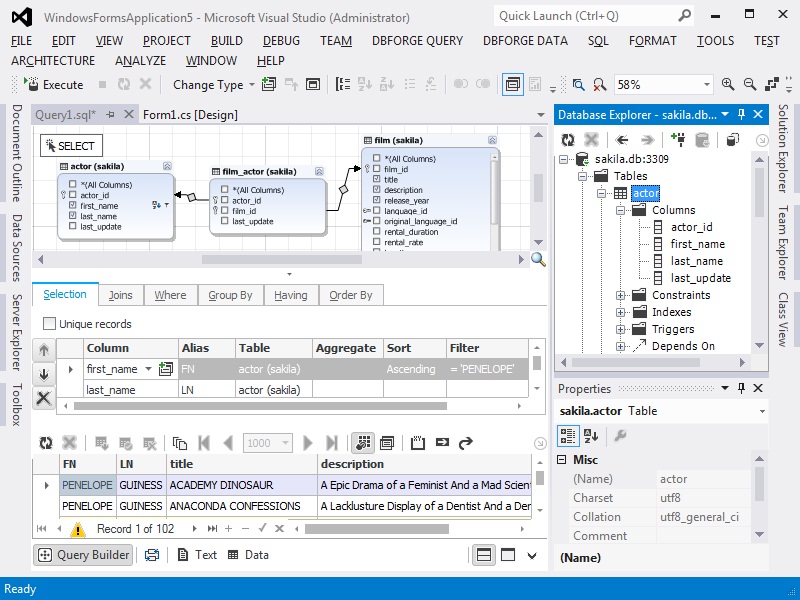Viewport: 800px width, 600px height.
Task: Click the new connection plug icon
Action: tap(678, 139)
